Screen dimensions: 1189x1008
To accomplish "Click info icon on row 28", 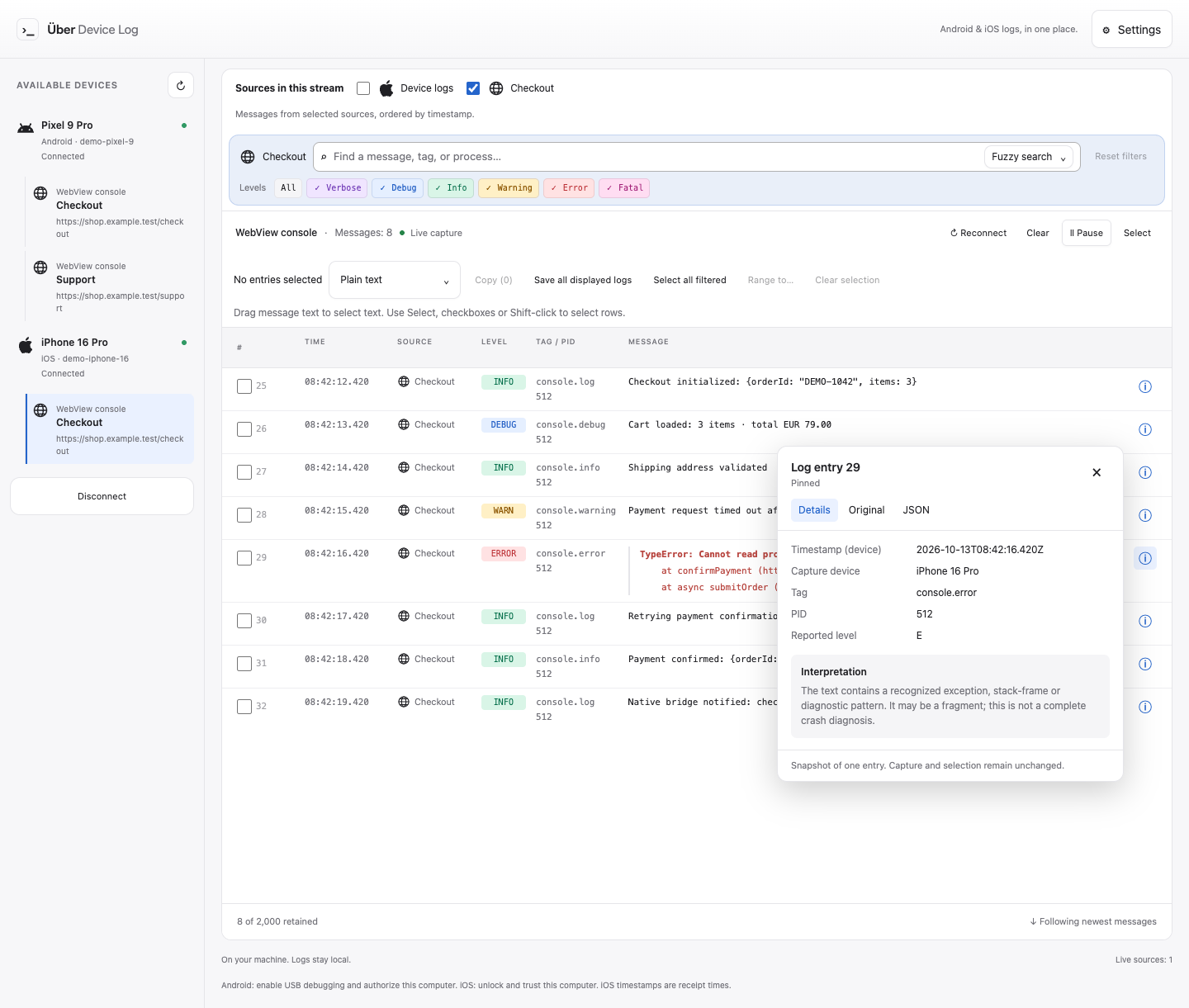I will coord(1145,515).
